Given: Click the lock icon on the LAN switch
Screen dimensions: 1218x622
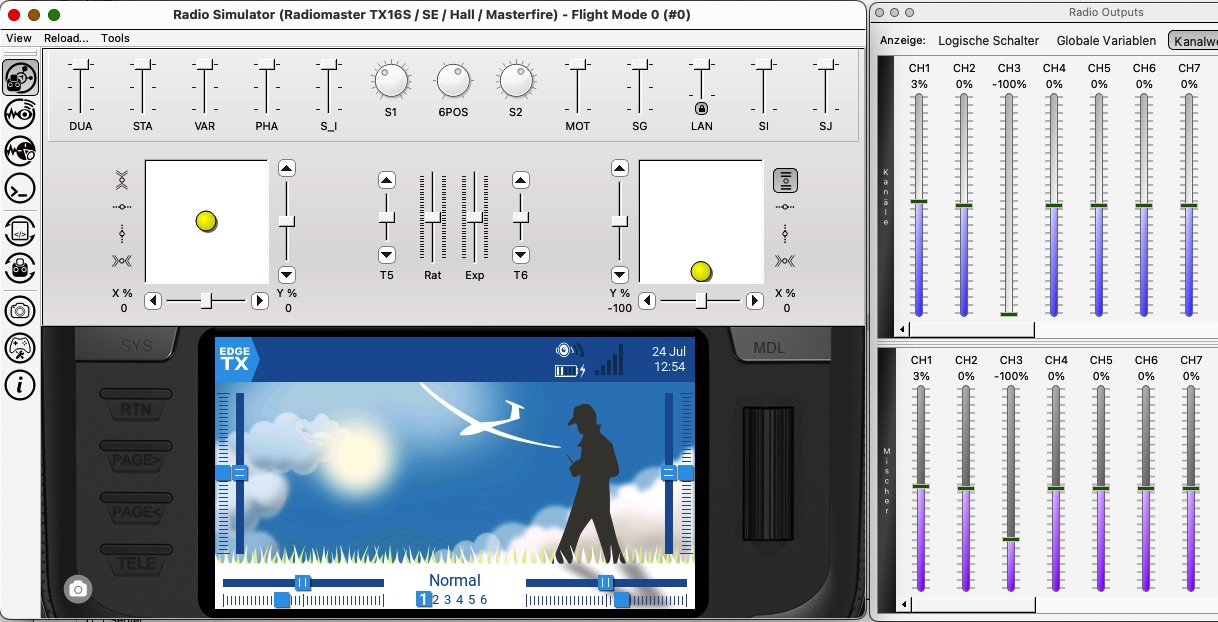Looking at the screenshot, I should coord(702,108).
